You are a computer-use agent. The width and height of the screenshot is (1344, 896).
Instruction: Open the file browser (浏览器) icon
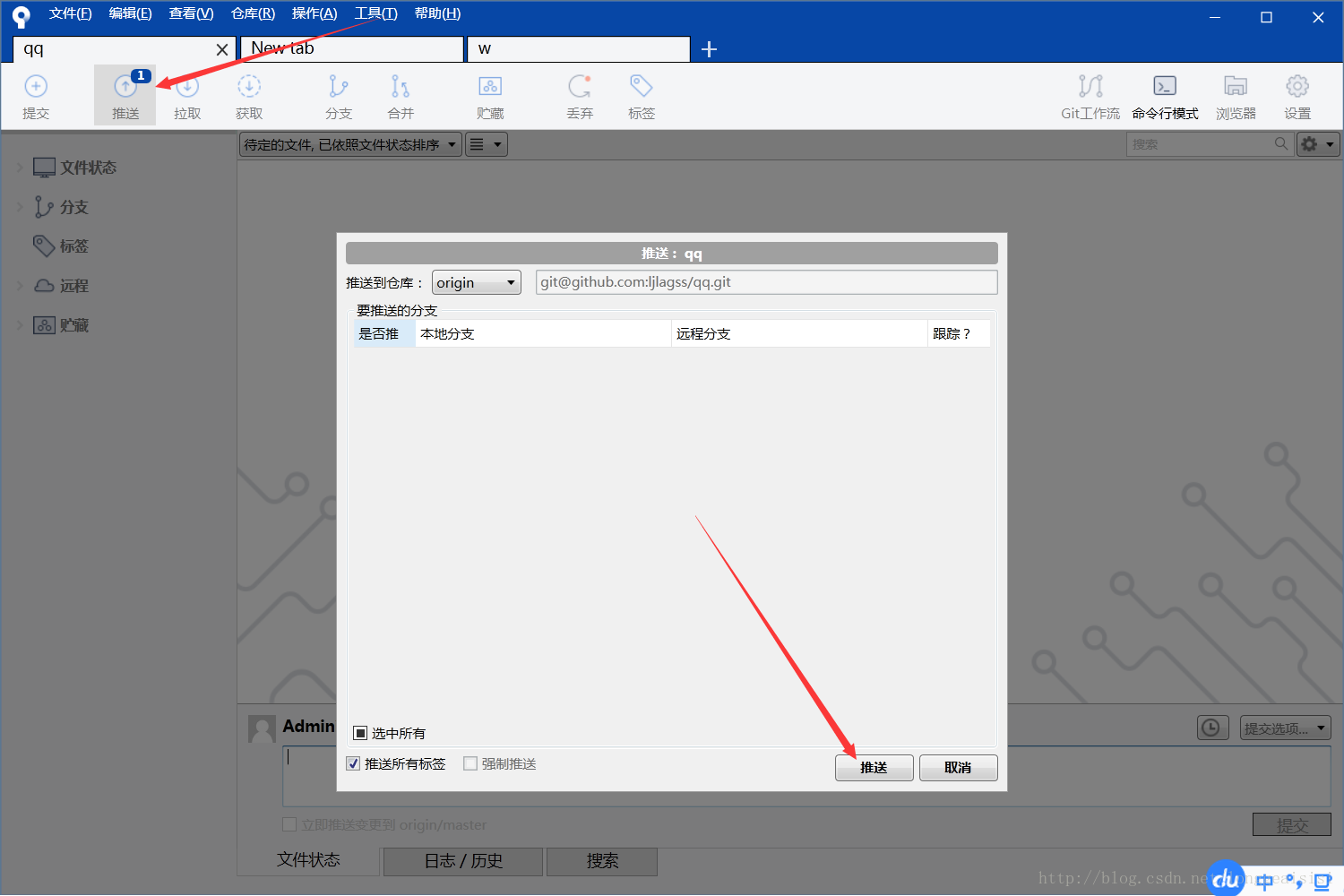point(1236,96)
